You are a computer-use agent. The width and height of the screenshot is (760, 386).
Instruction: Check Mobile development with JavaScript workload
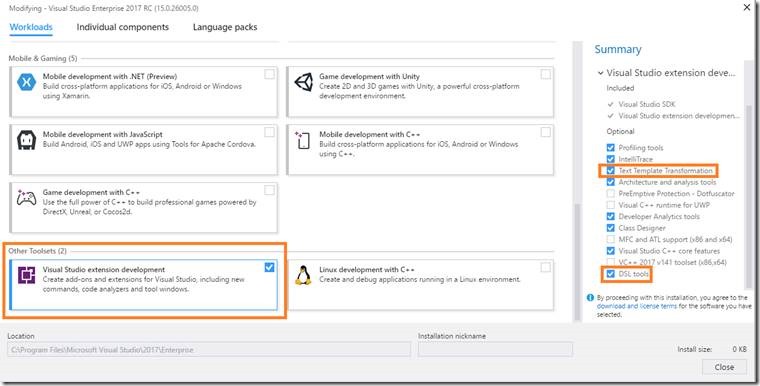click(269, 132)
